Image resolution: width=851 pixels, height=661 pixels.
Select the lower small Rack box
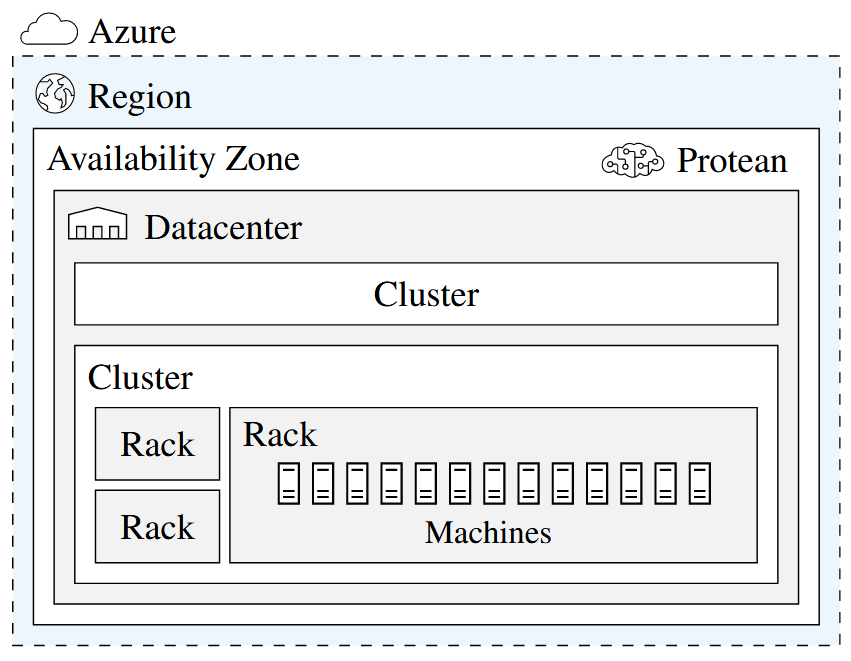coord(157,527)
